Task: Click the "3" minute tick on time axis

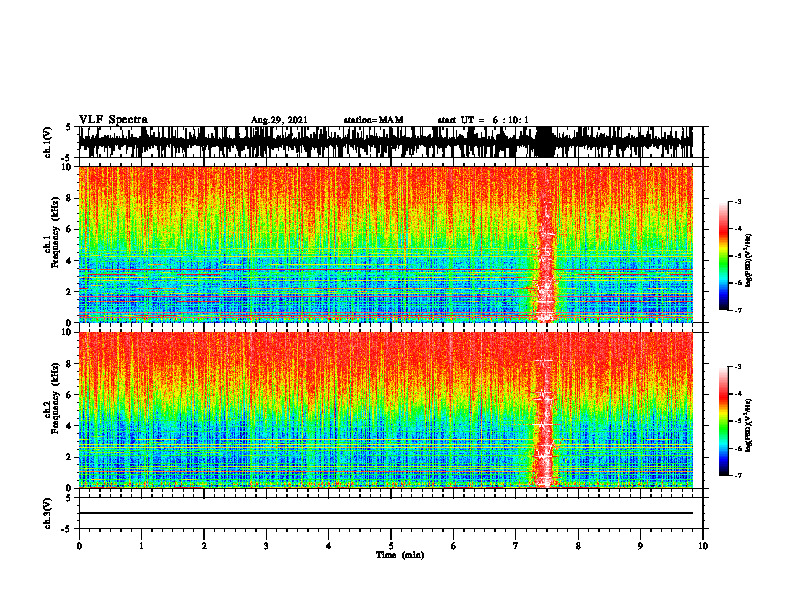Action: point(266,546)
